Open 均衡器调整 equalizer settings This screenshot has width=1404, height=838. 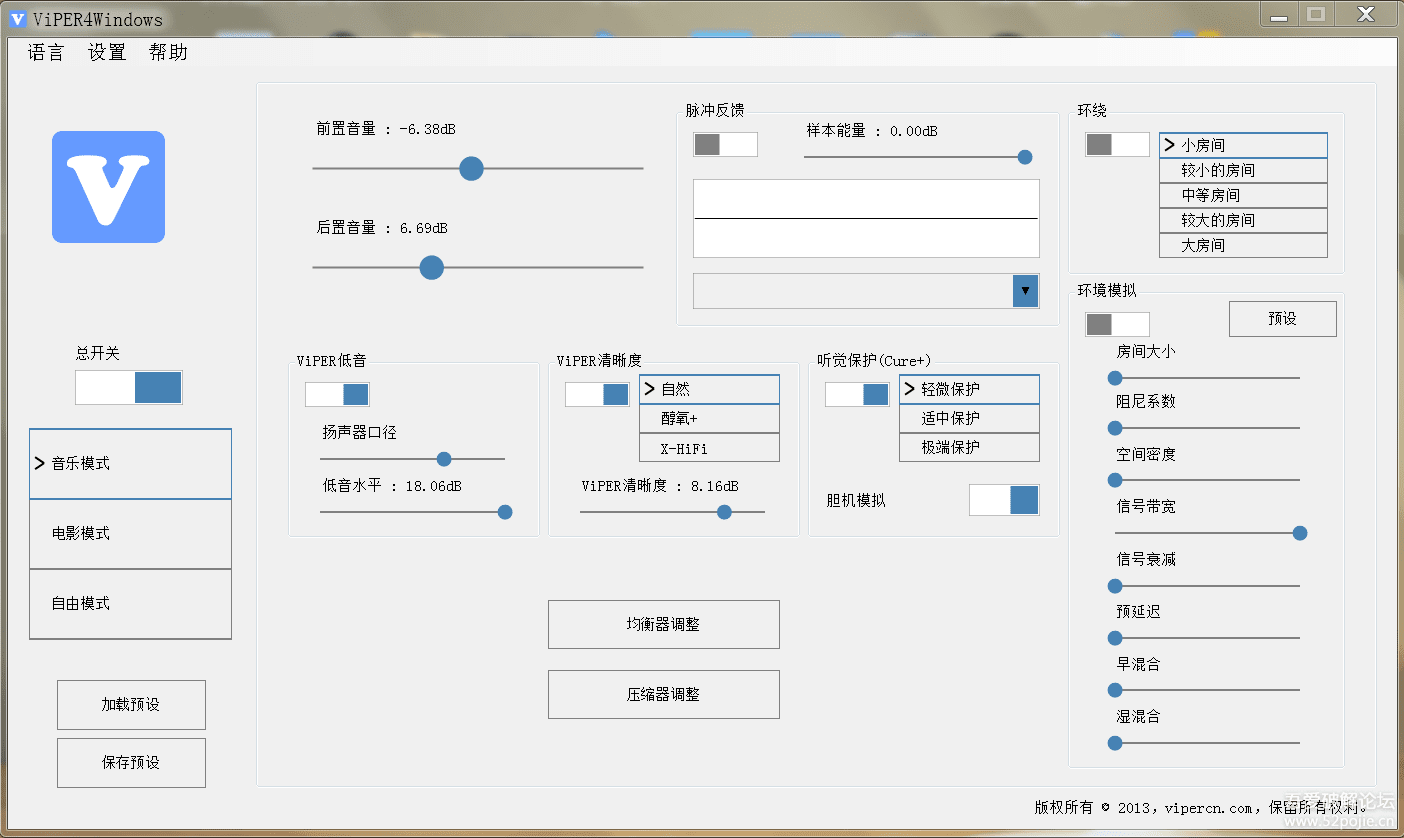point(664,625)
